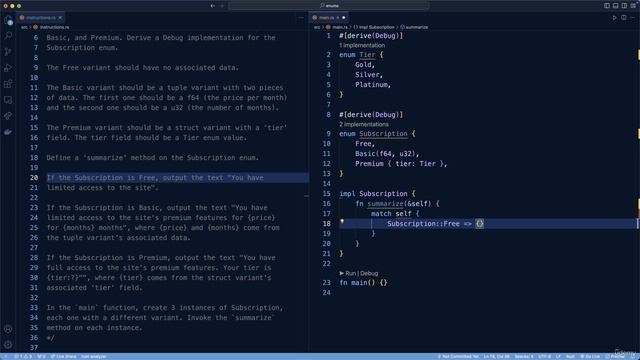Screen dimensions: 640x360
Task: Click 'The Free variant should have' text line
Action: click(x=142, y=68)
